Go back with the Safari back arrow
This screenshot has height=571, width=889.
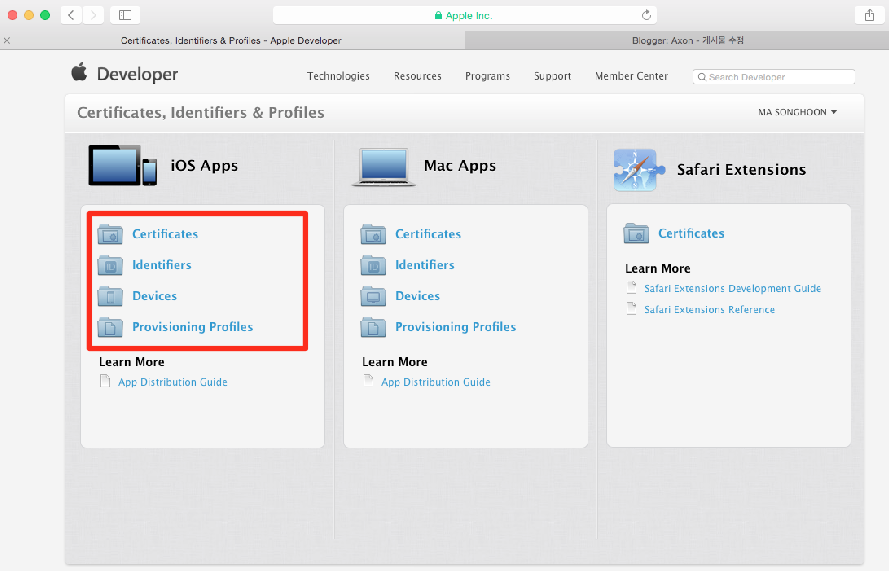[71, 15]
